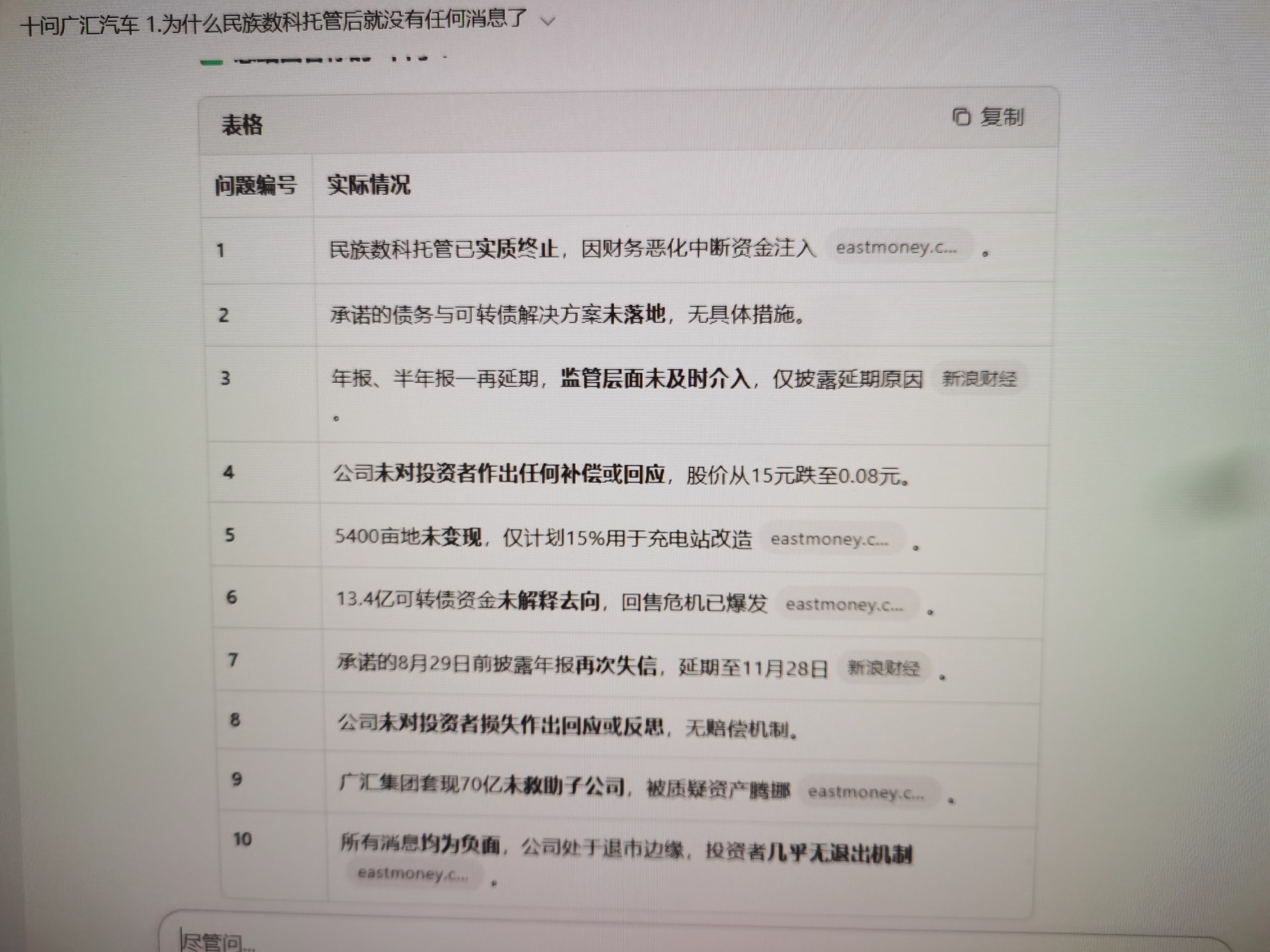Click row 9 text 广汇集团套现70亿未救助子公司
This screenshot has width=1270, height=952.
[x=482, y=785]
